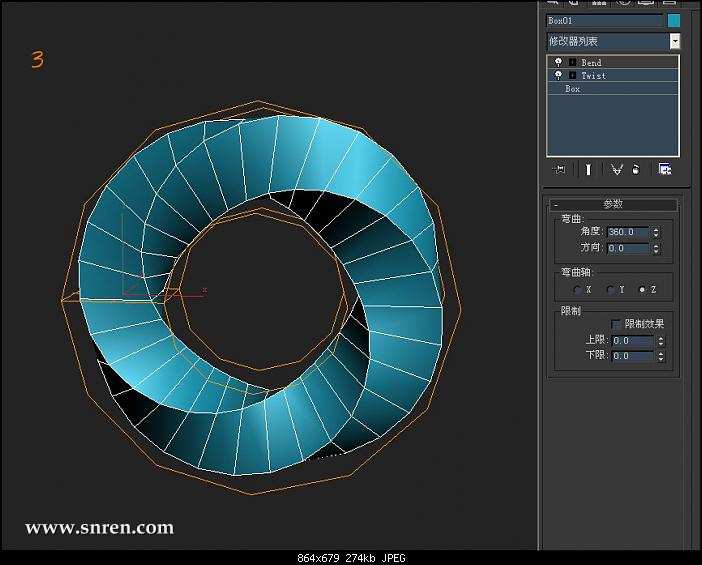Screen dimensions: 702x565
Task: Open Configure Modifier Sets icon
Action: 664,170
